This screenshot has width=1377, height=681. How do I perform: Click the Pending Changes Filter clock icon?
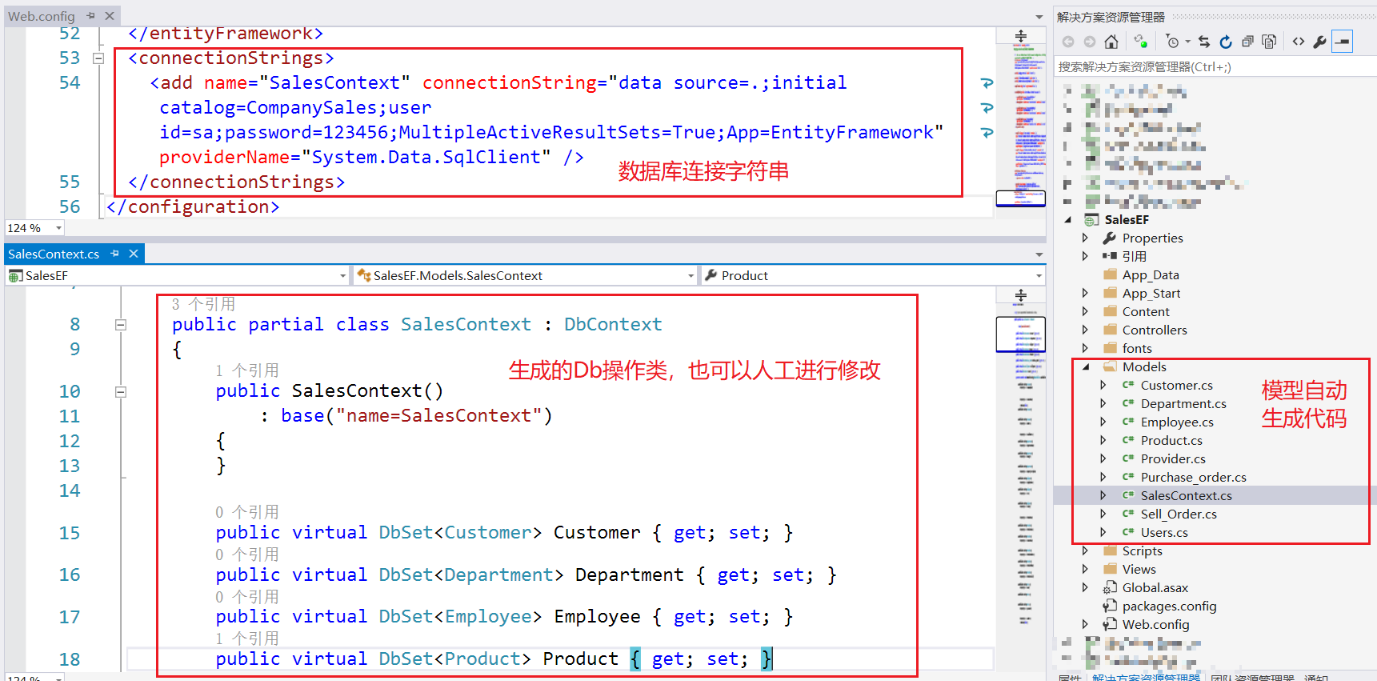[x=1172, y=42]
